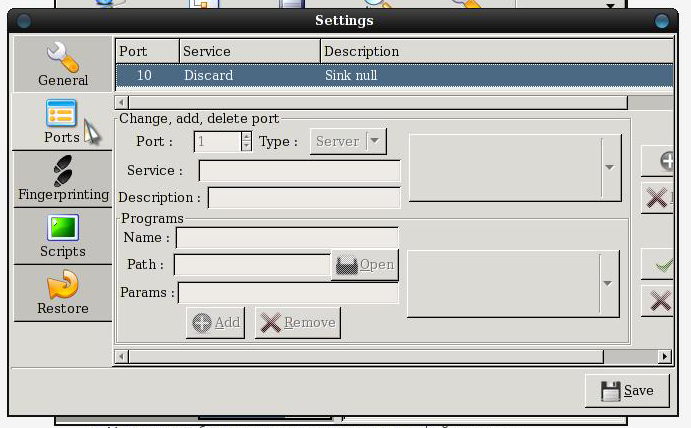This screenshot has width=691, height=428.
Task: Click the Service text field
Action: click(x=300, y=171)
